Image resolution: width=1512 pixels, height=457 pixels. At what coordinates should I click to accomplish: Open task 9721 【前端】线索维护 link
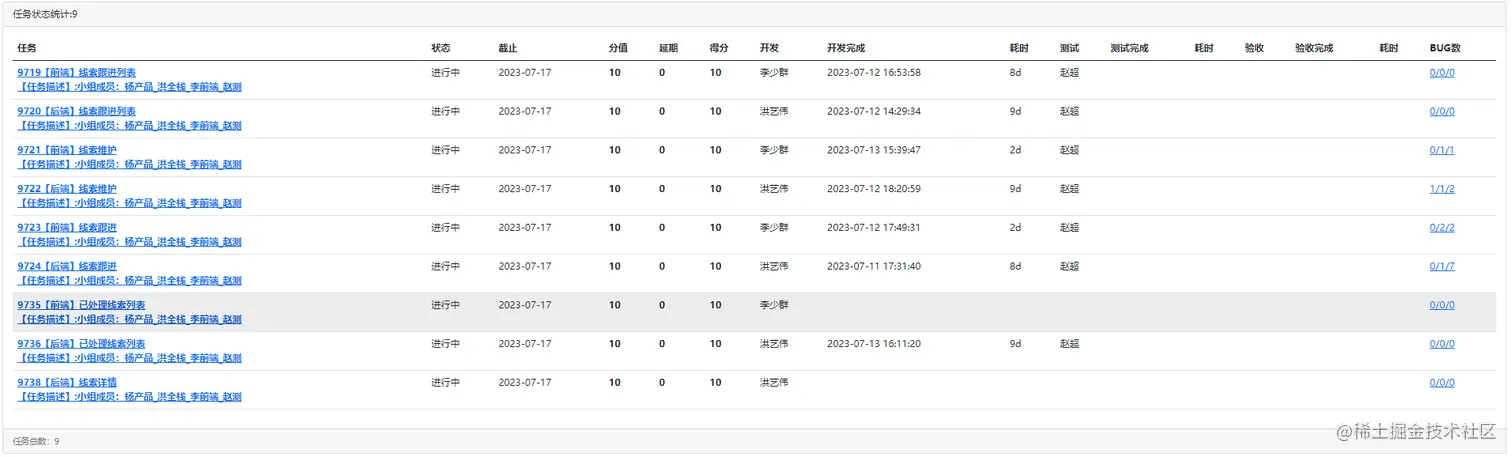point(67,150)
